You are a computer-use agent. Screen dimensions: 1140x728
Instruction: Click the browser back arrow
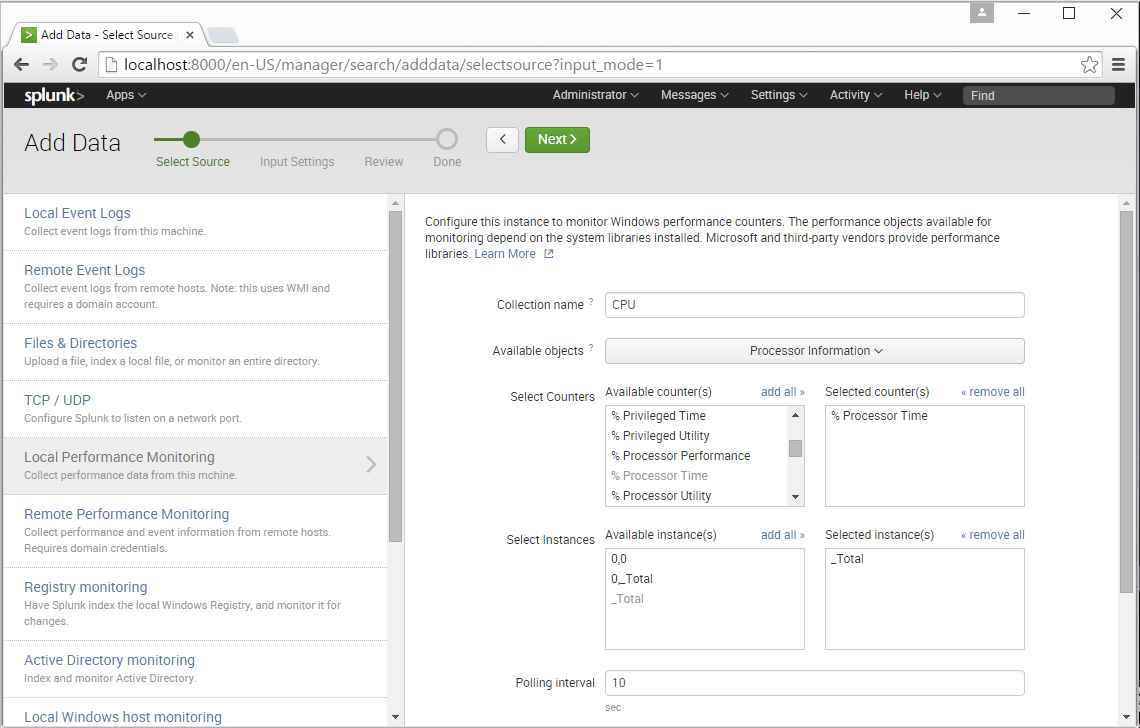[21, 65]
